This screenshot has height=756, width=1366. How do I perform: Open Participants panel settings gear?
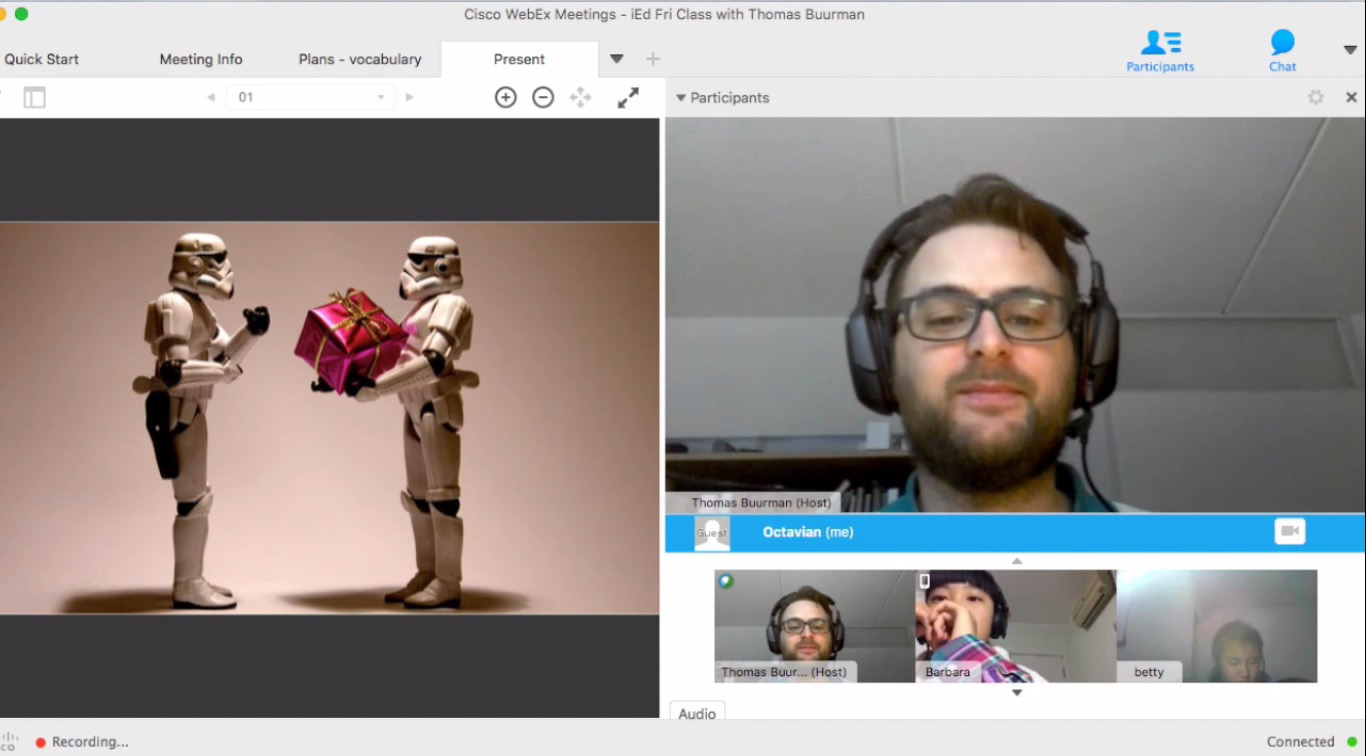[1316, 97]
